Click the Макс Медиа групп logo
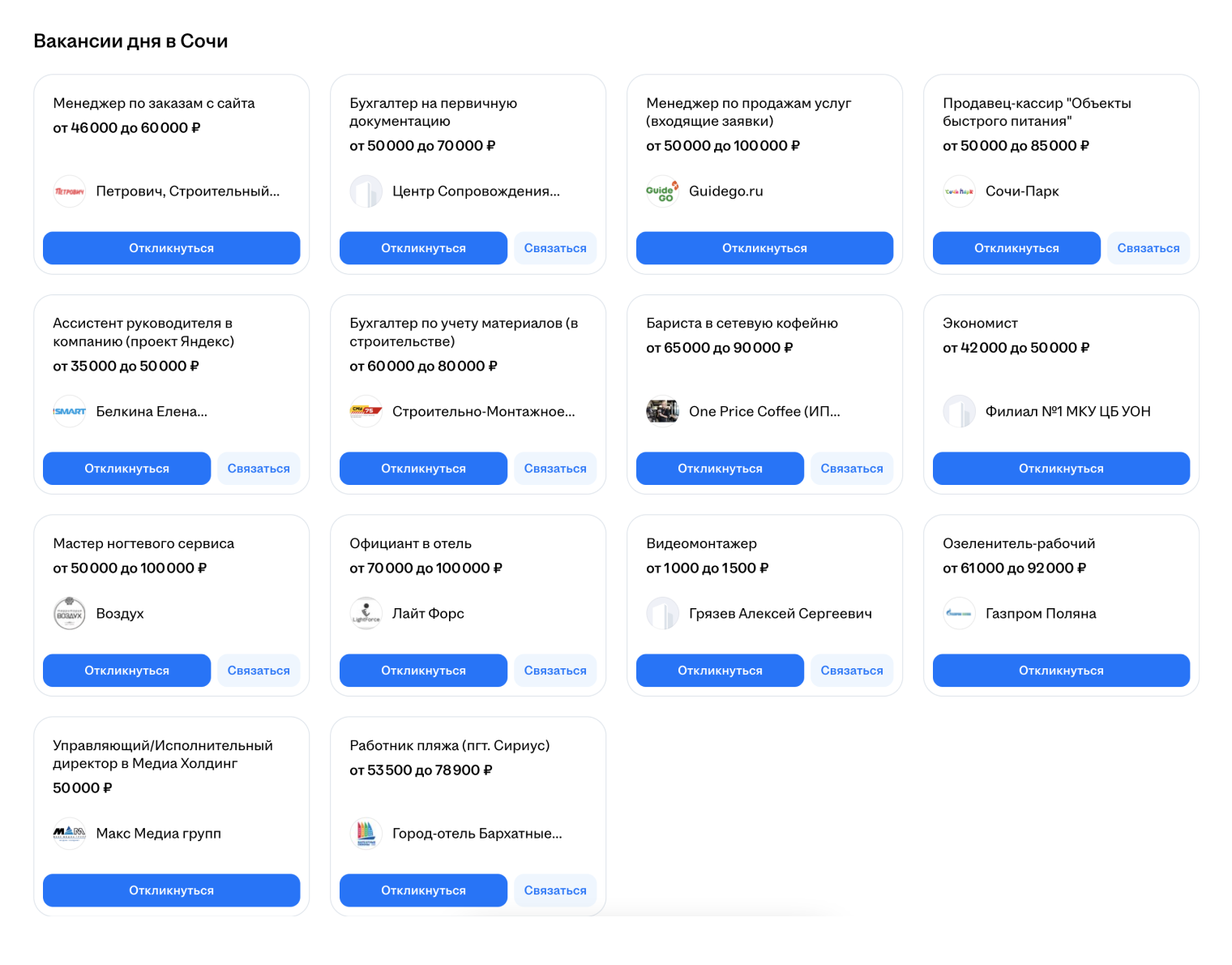 (x=70, y=833)
